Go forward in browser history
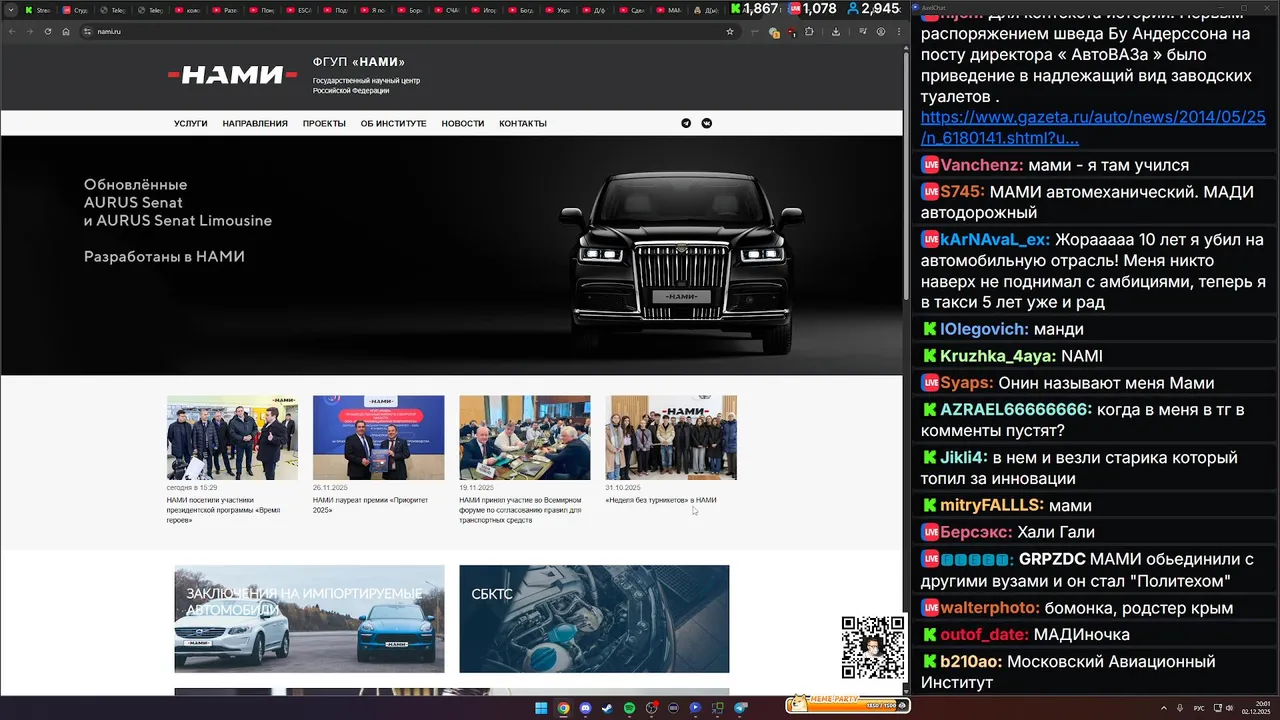This screenshot has height=720, width=1280. click(29, 31)
